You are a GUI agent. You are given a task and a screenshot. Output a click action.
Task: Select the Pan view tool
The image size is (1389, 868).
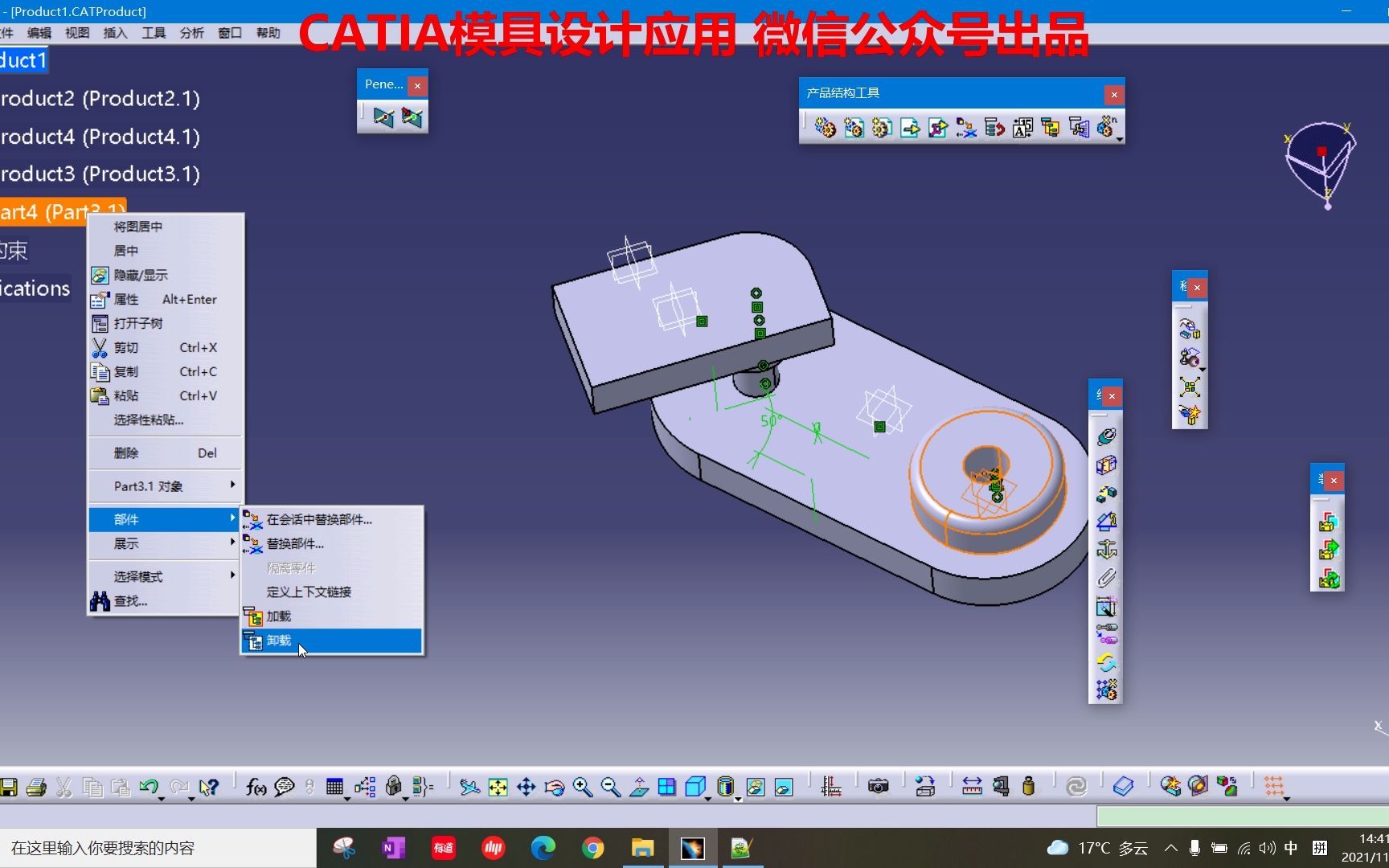527,788
